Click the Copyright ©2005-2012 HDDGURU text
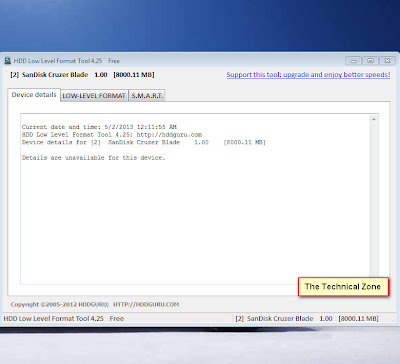This screenshot has width=400, height=364. pyautogui.click(x=95, y=304)
